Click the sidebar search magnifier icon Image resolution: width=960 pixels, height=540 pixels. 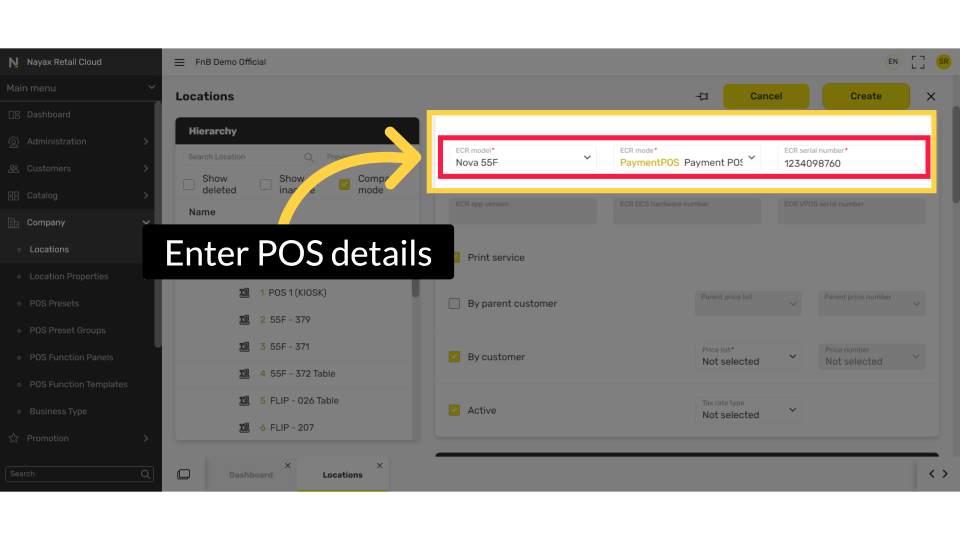pyautogui.click(x=145, y=474)
